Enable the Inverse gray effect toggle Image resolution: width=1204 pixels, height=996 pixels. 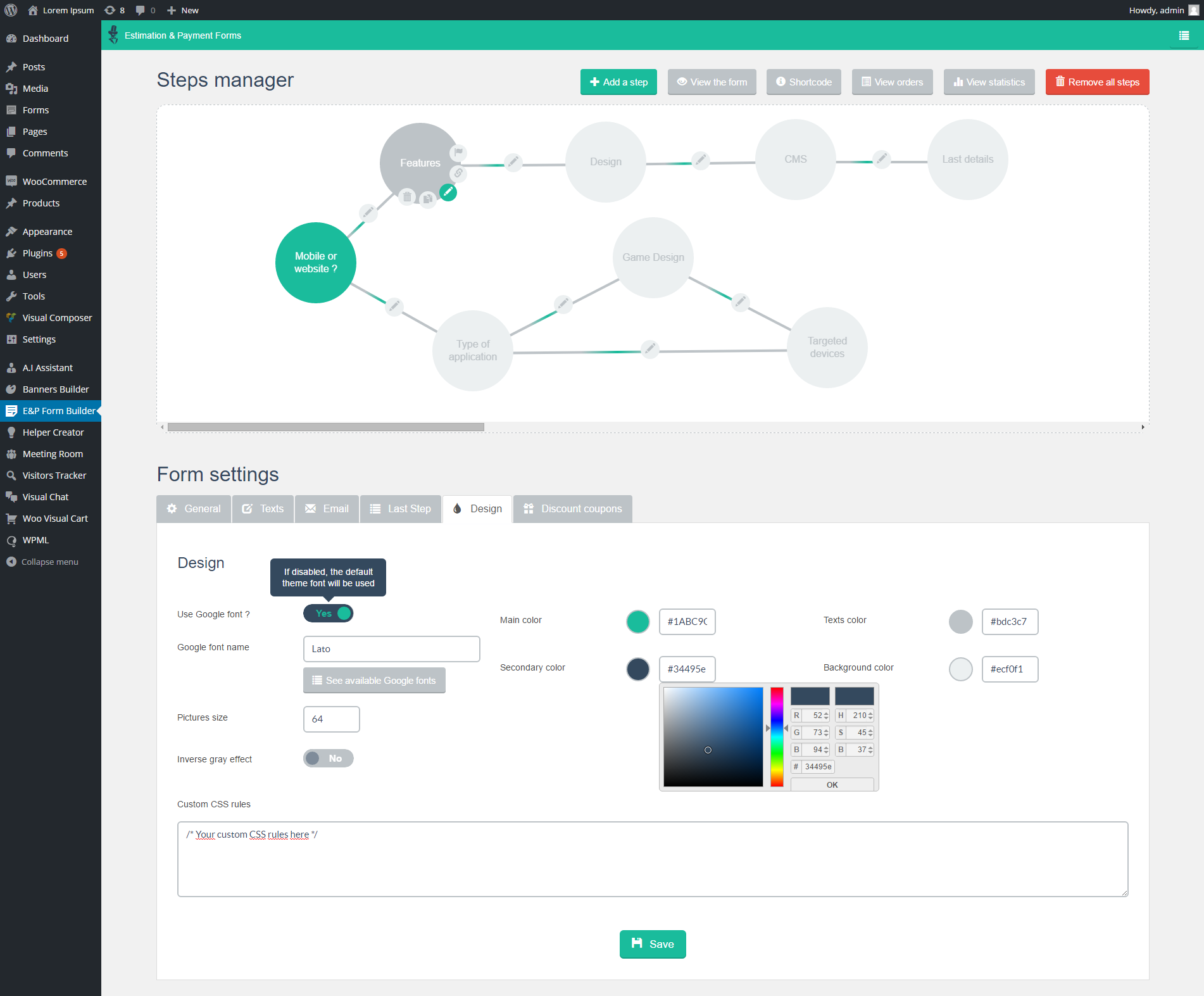click(x=328, y=758)
